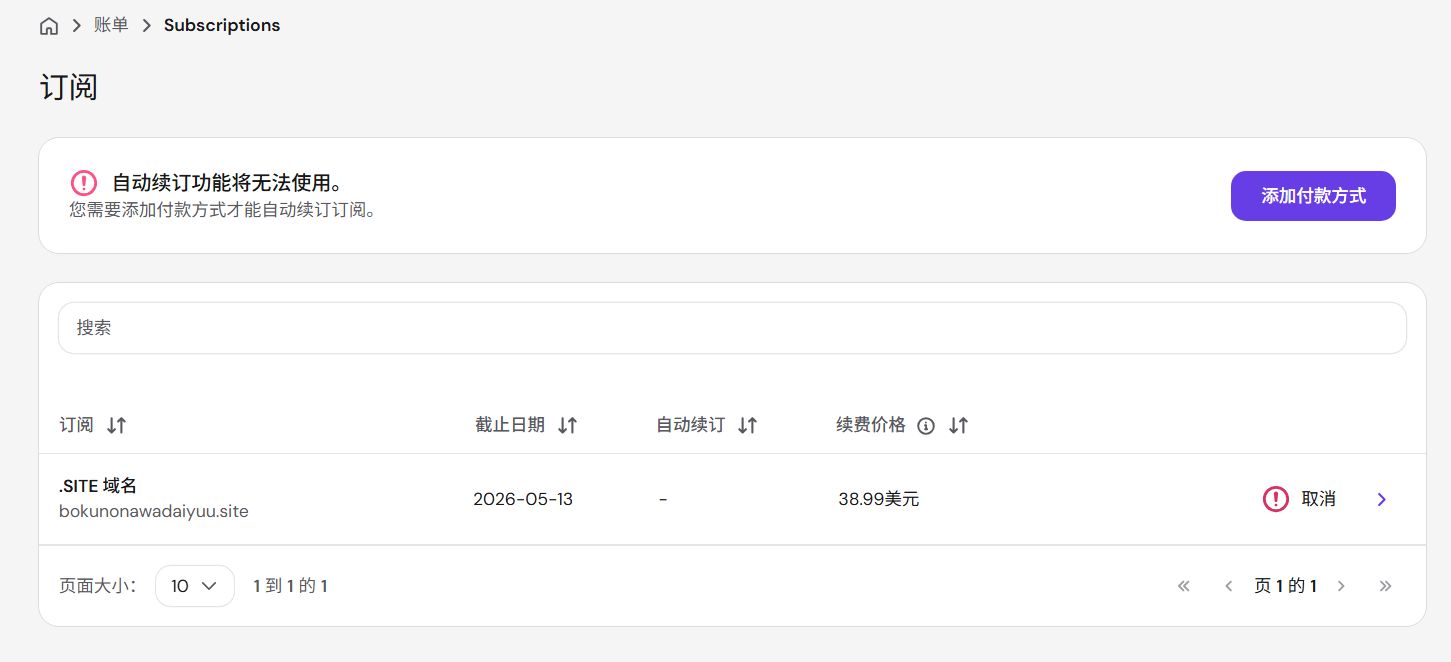Click the price 38.99美元

coord(879,499)
